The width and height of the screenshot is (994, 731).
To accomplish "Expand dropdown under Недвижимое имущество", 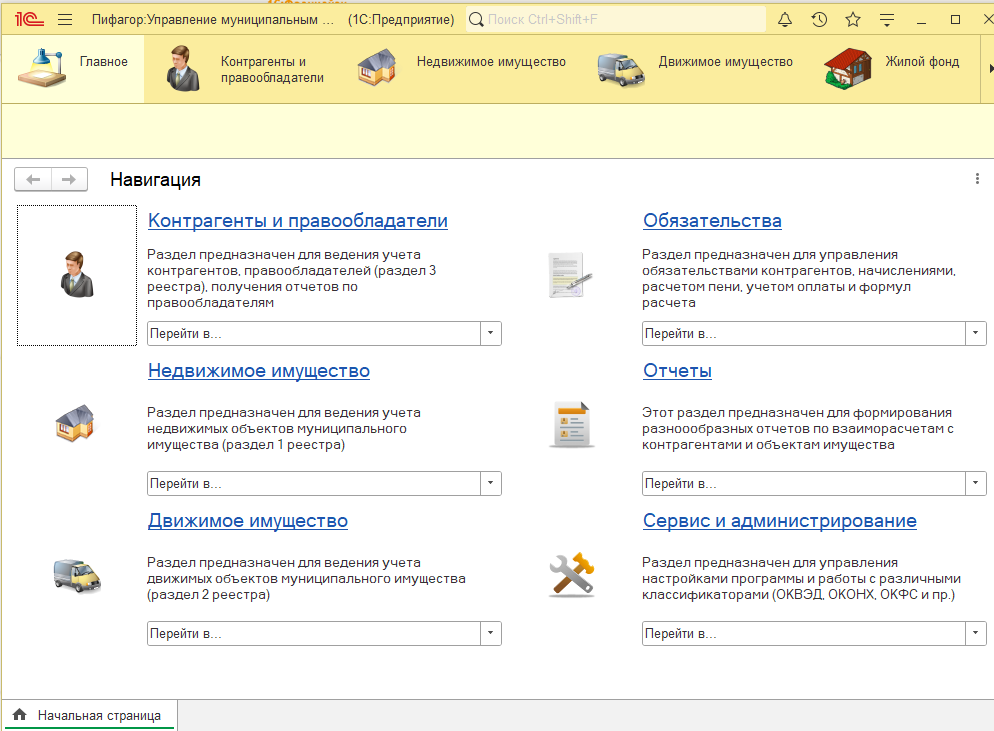I will click(491, 483).
